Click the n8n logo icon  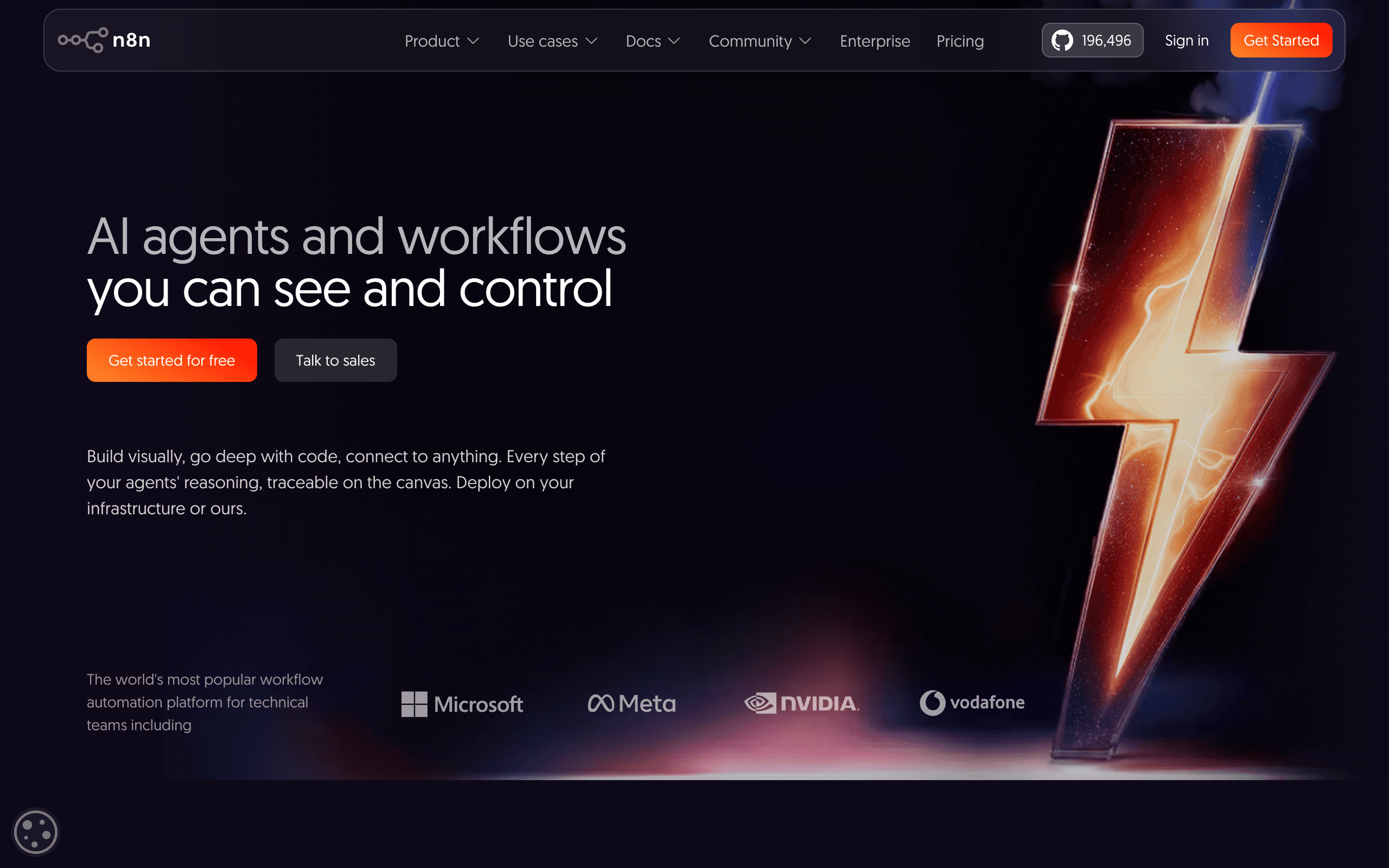click(83, 40)
